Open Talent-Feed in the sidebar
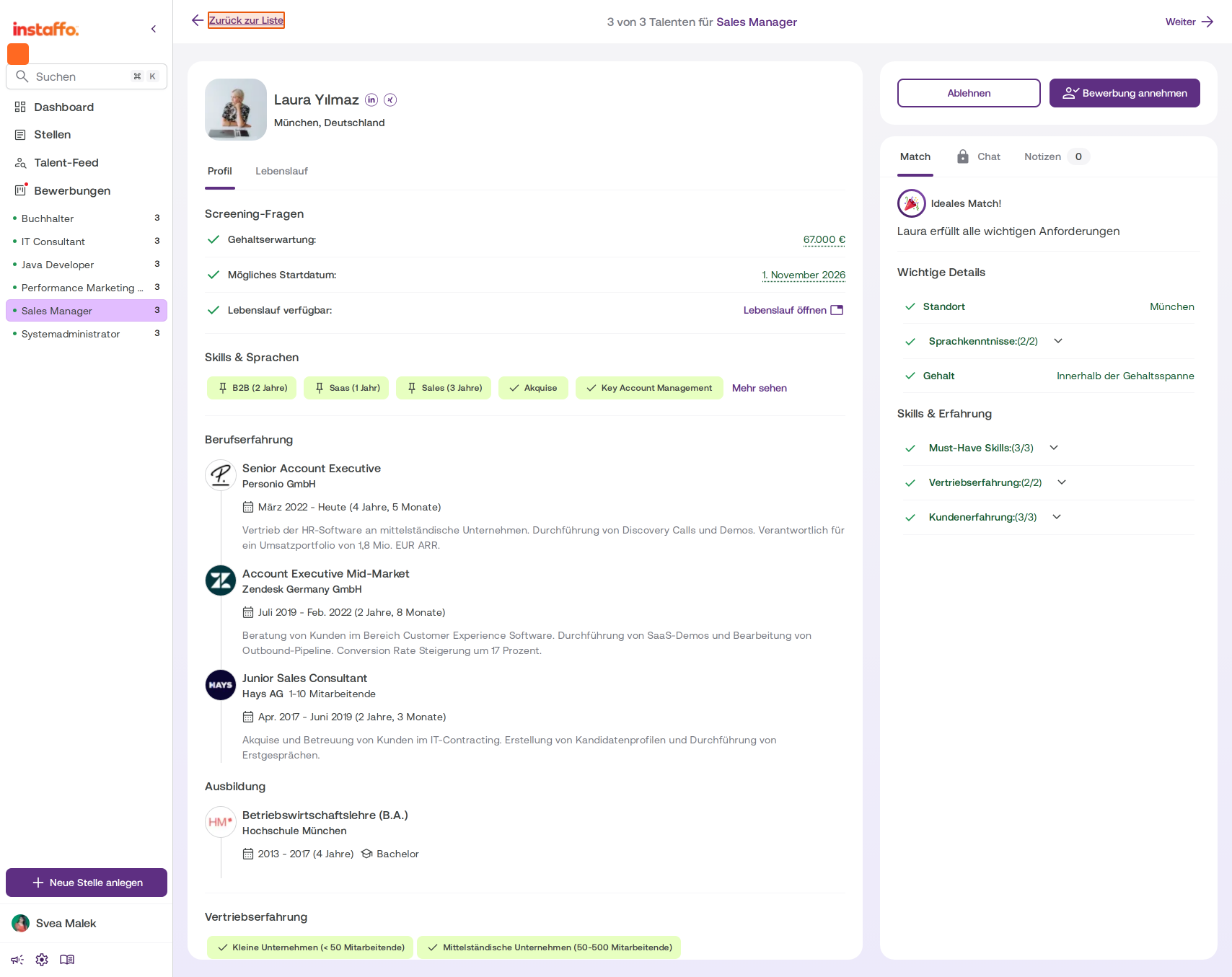The height and width of the screenshot is (977, 1232). [66, 163]
